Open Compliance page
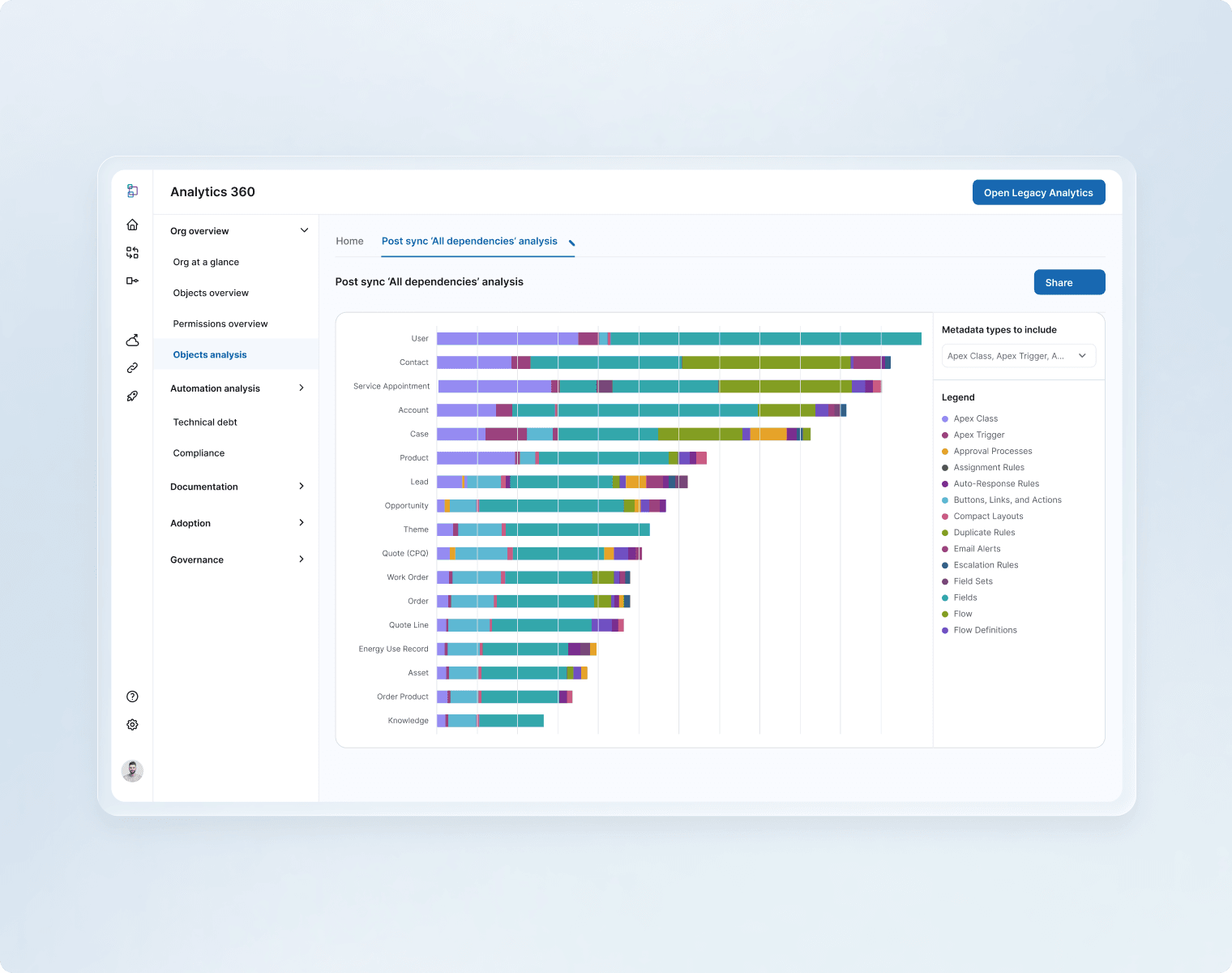The height and width of the screenshot is (973, 1232). coord(199,452)
